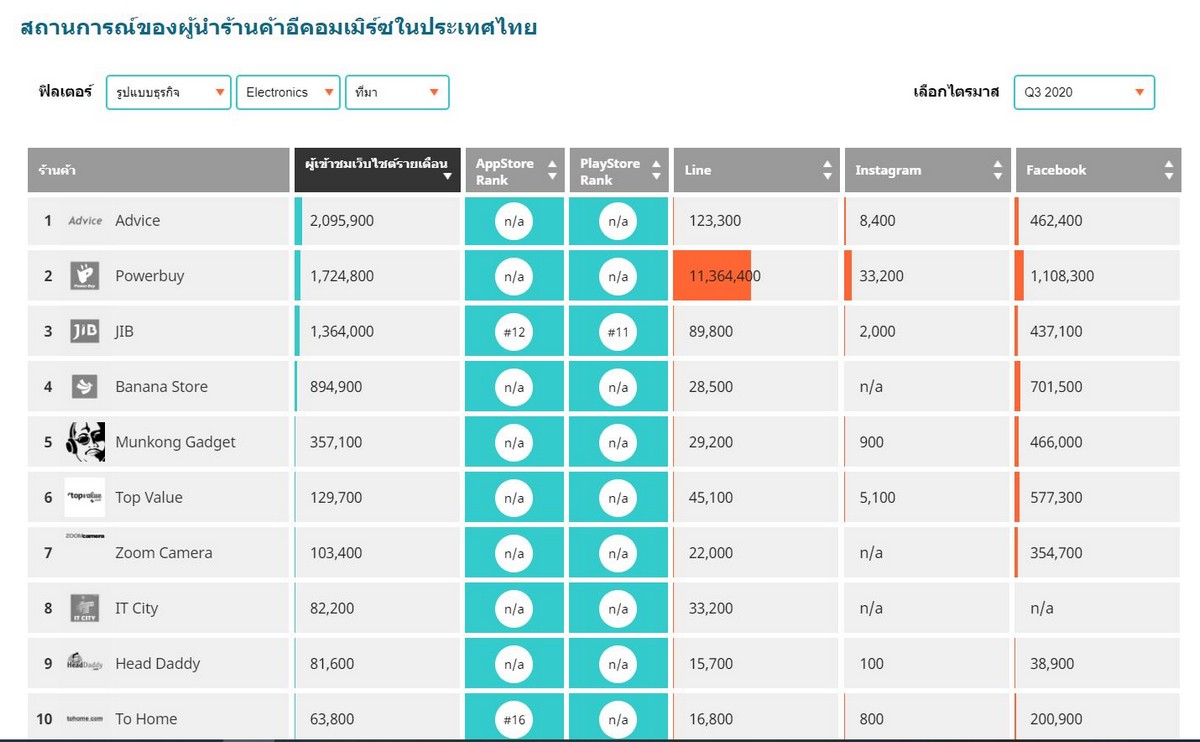Click the Zoom Camera logo
This screenshot has width=1200, height=742.
pyautogui.click(x=85, y=536)
